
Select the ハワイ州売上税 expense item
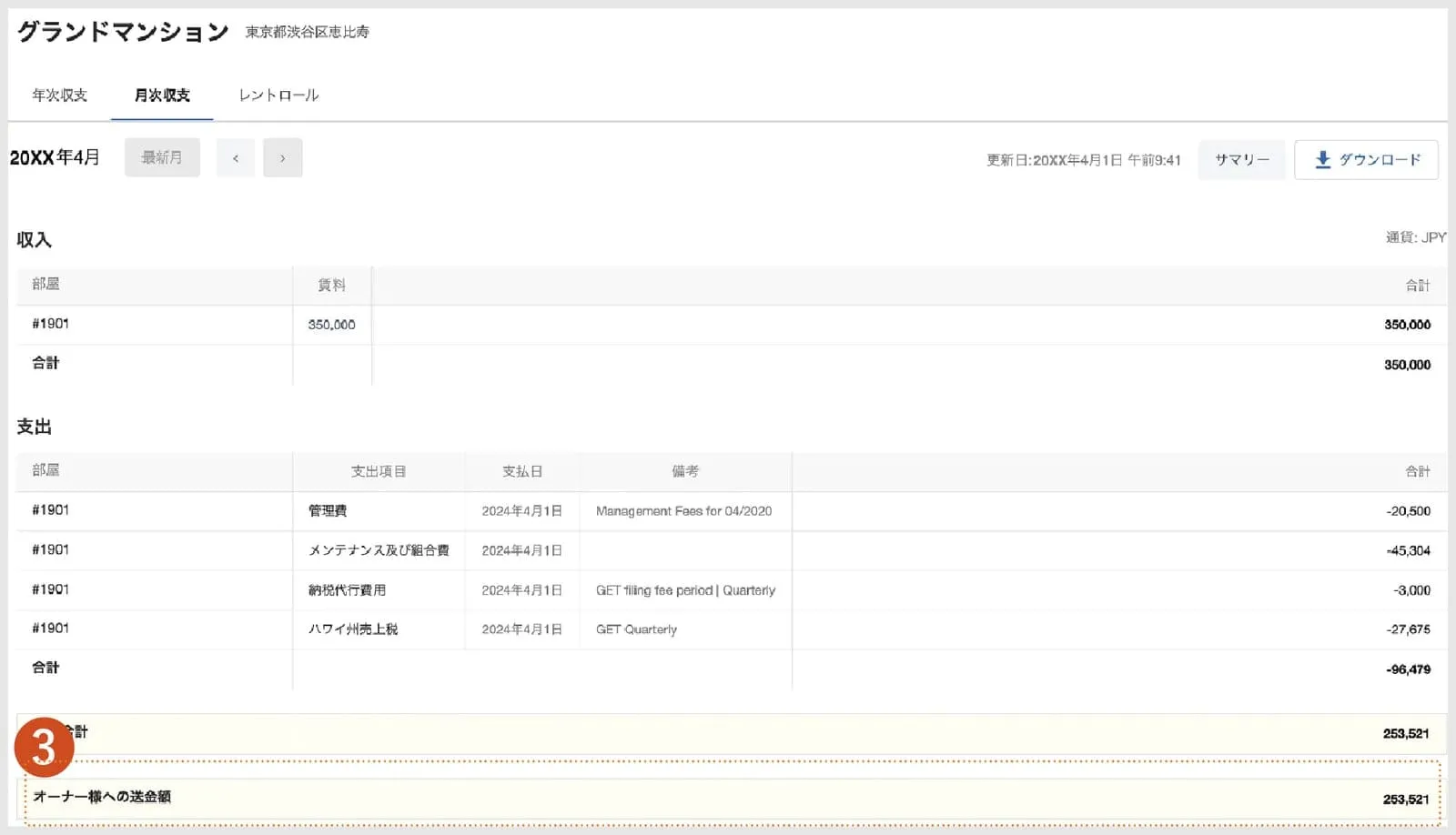click(x=353, y=629)
